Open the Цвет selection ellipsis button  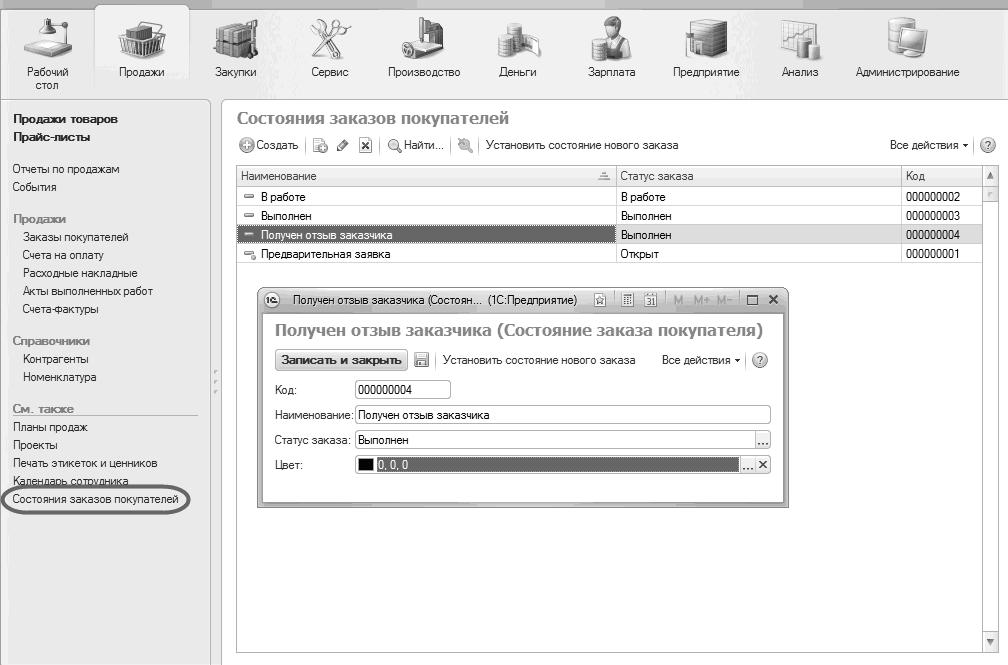[x=747, y=465]
